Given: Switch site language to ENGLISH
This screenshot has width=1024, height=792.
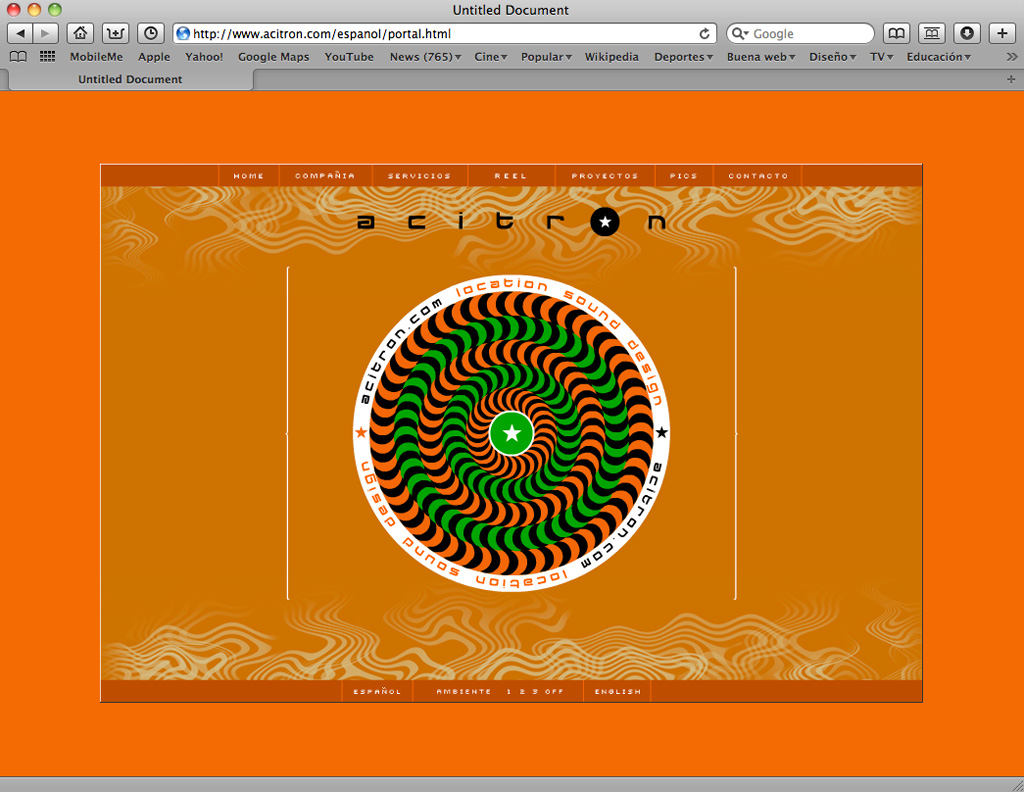Looking at the screenshot, I should [x=617, y=692].
